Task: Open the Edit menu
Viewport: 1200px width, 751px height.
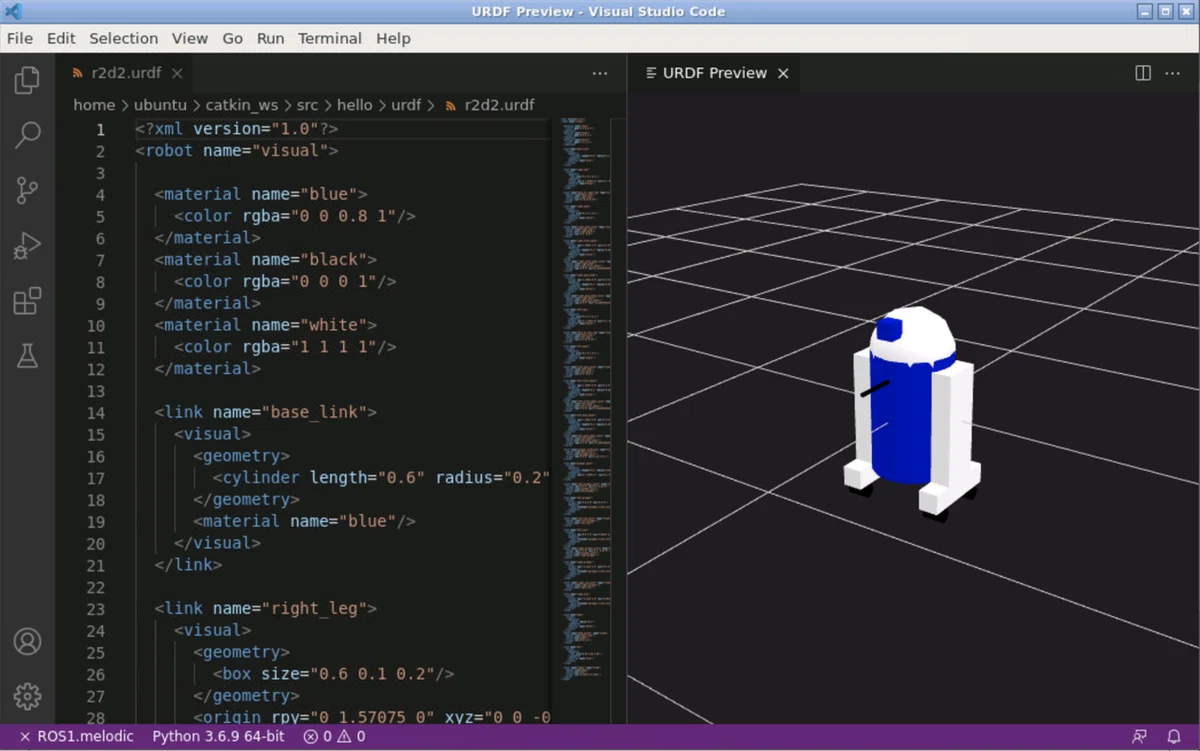Action: click(61, 38)
